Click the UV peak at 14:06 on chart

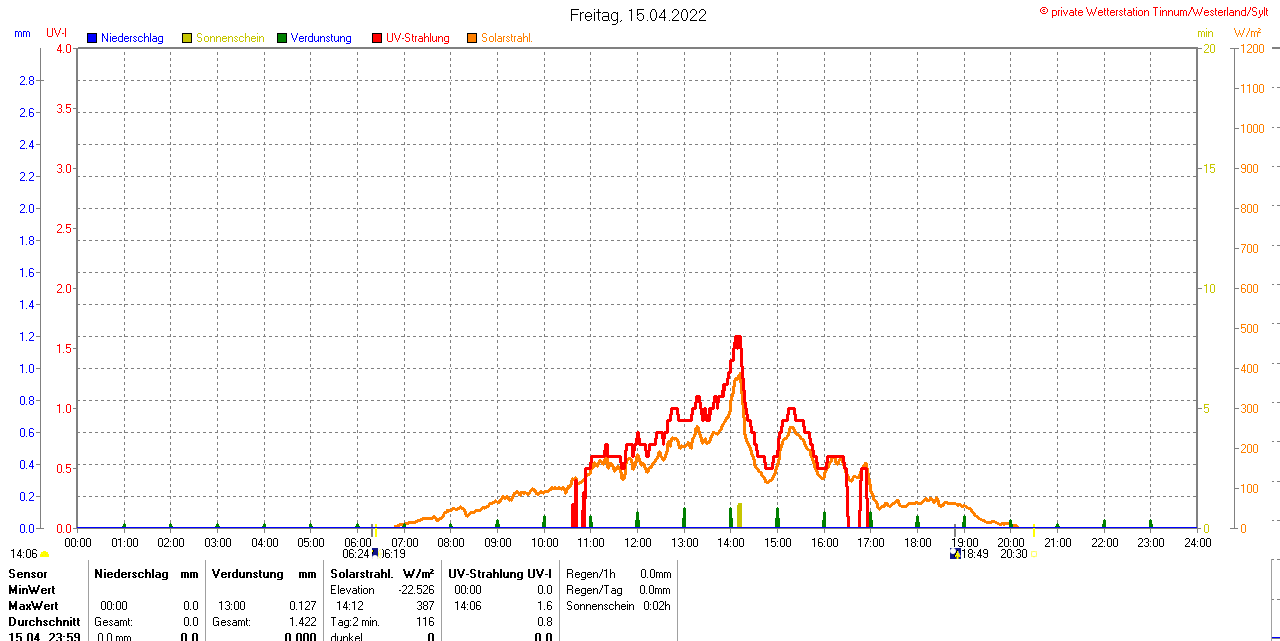[738, 338]
